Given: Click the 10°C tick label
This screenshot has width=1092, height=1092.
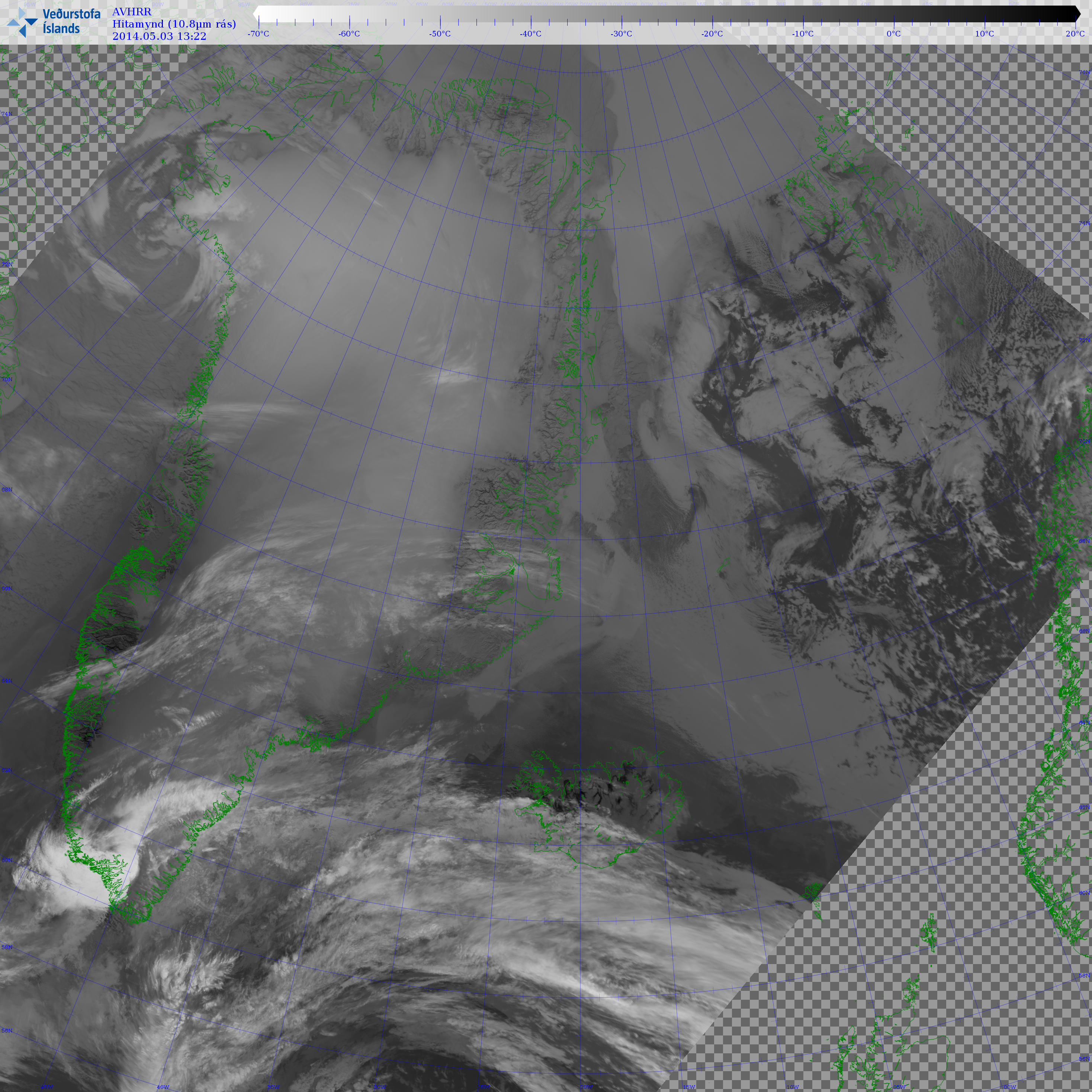Looking at the screenshot, I should click(x=984, y=34).
